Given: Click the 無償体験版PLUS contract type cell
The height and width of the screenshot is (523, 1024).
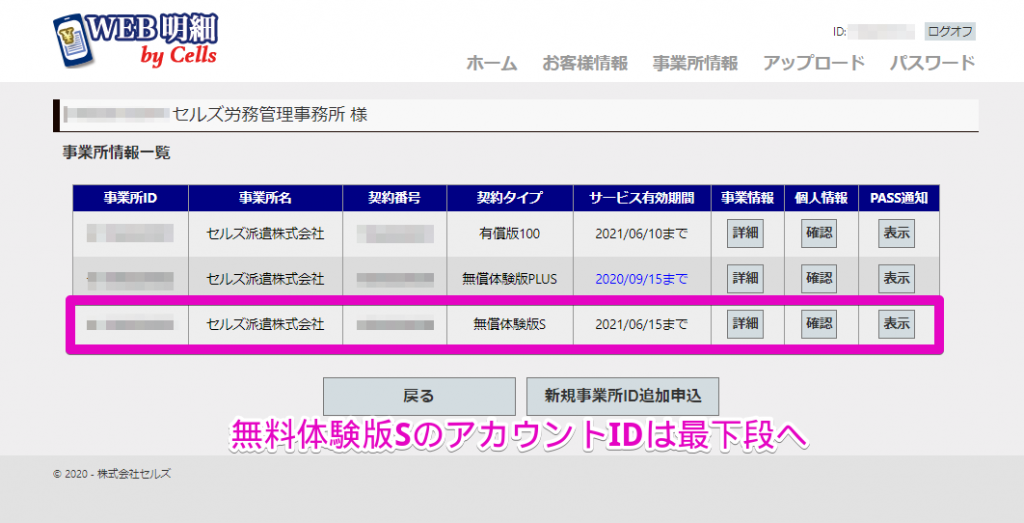Looking at the screenshot, I should 510,279.
